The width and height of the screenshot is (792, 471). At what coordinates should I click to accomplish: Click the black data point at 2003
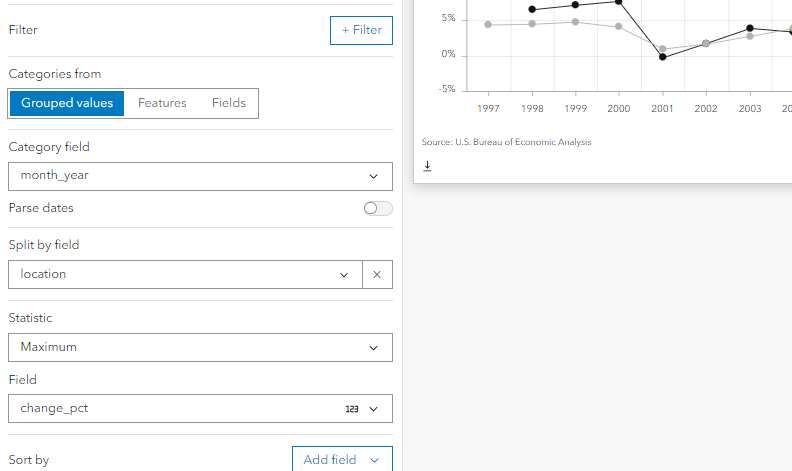(x=750, y=28)
